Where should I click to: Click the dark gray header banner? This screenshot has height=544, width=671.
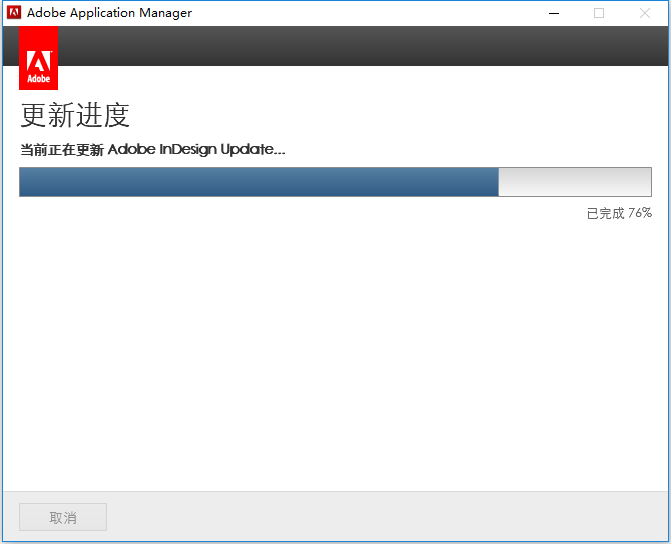point(363,46)
